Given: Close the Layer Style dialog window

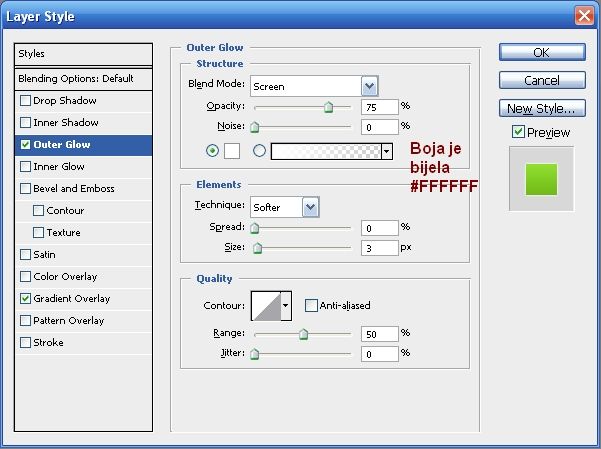Looking at the screenshot, I should pos(584,16).
